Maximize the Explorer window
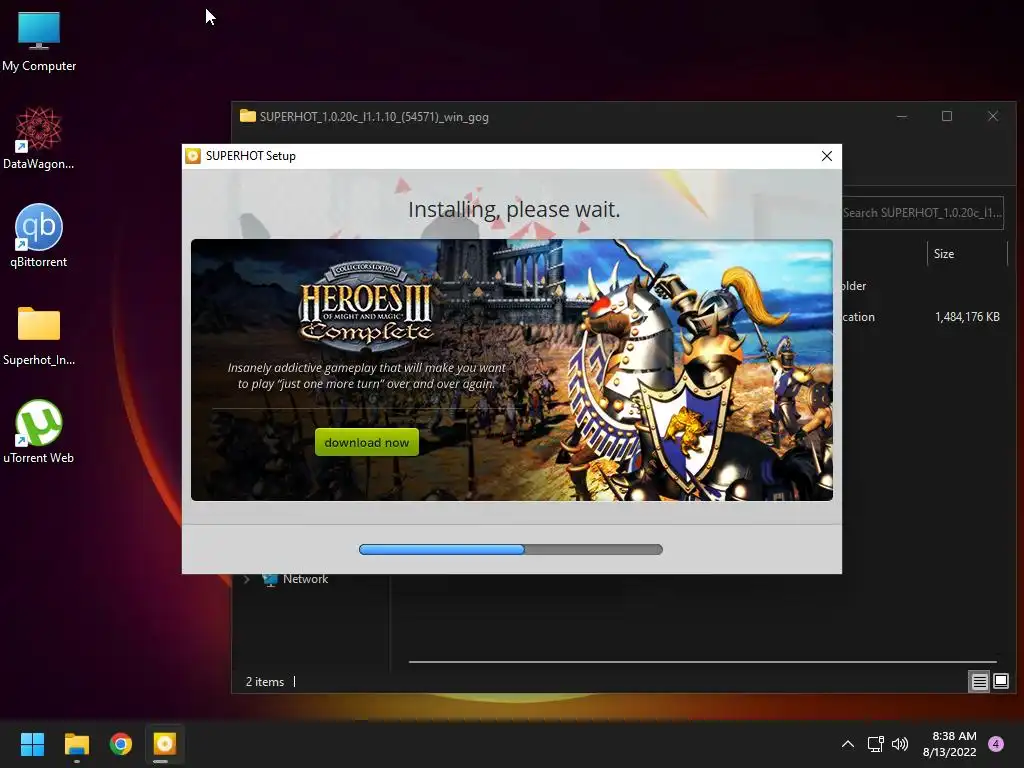This screenshot has width=1024, height=768. [947, 116]
